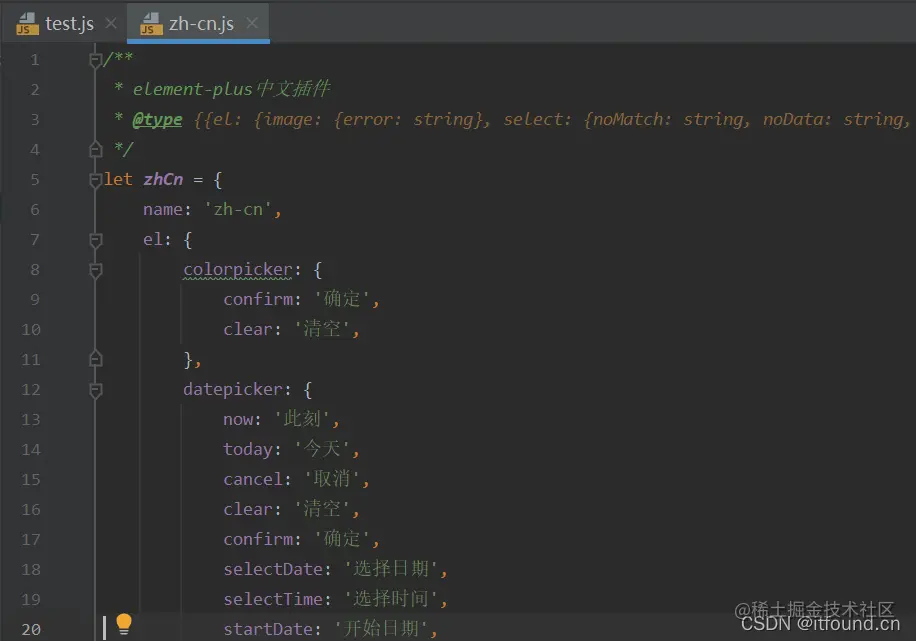Click the '取消' string on cancel line

pos(332,479)
